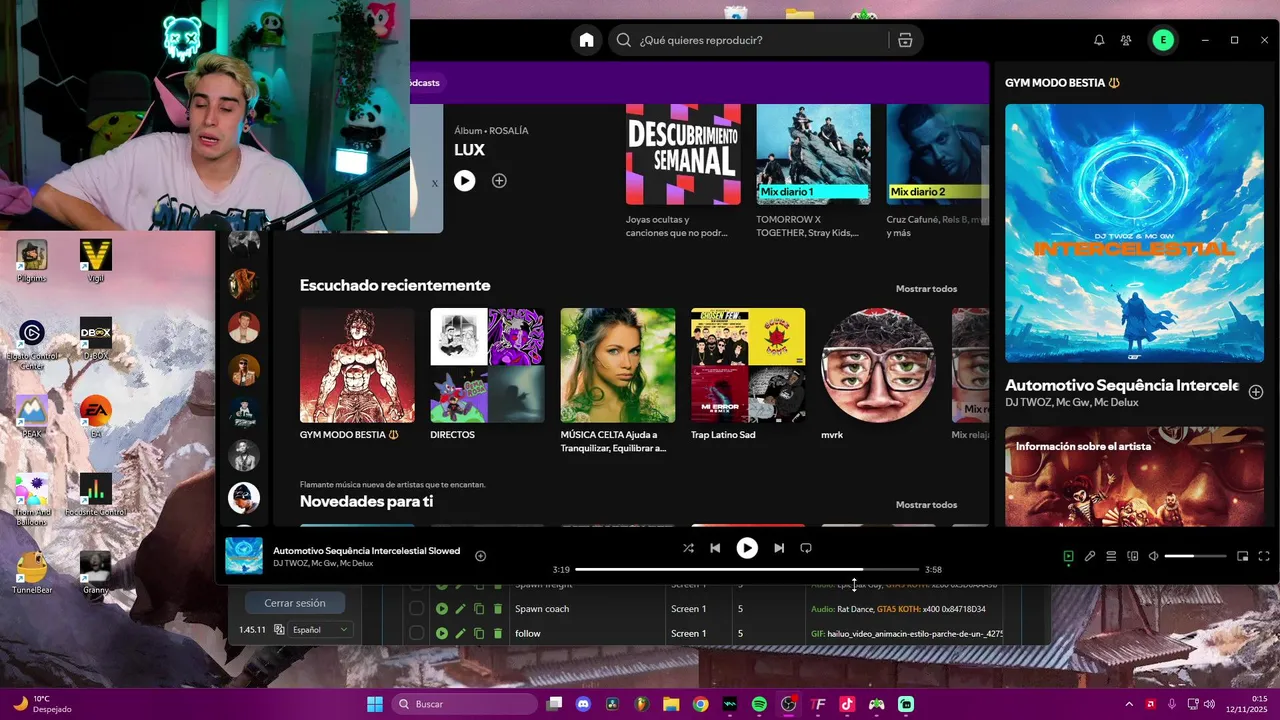The width and height of the screenshot is (1280, 720).
Task: Play the LUX album by ROSALÍA
Action: [464, 181]
